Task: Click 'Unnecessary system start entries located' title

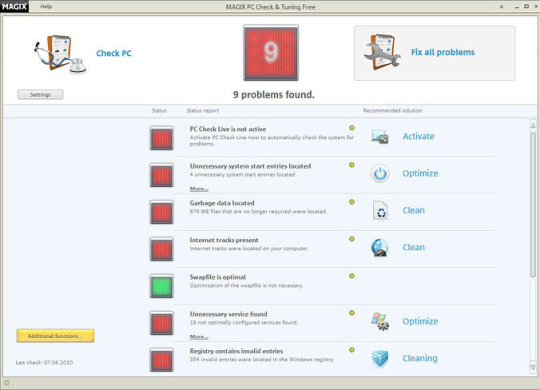Action: tap(250, 166)
